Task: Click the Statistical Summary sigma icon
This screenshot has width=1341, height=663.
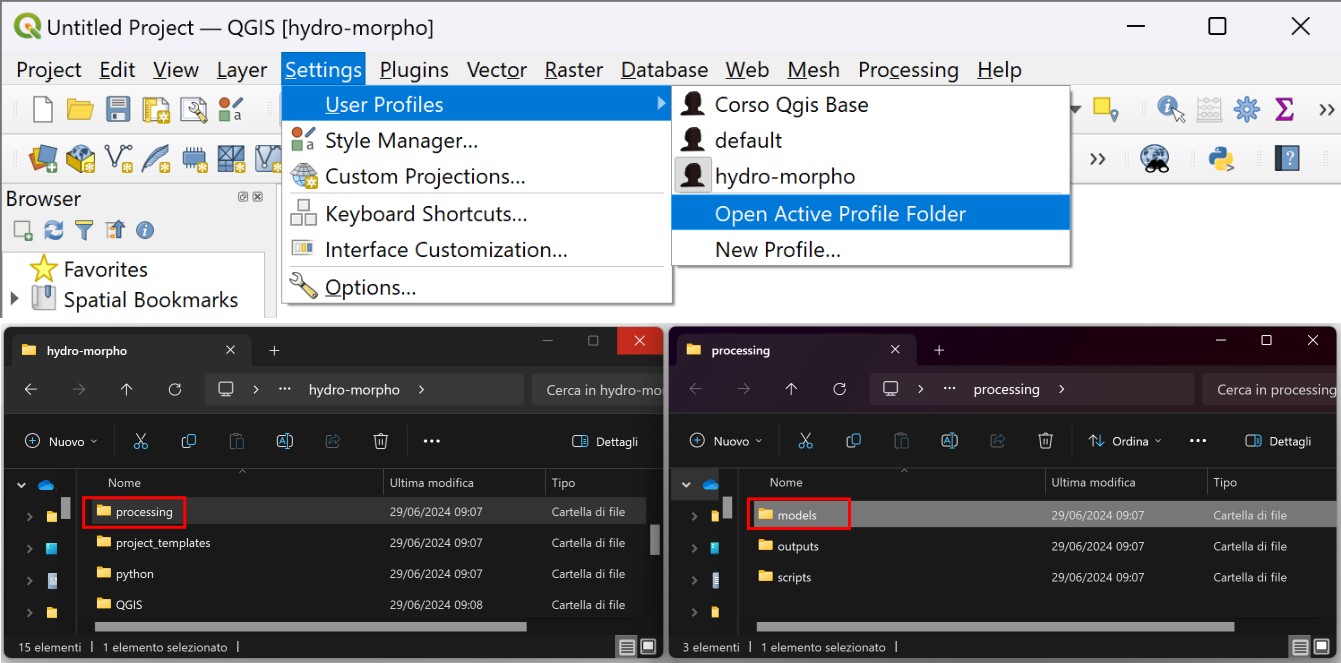Action: point(1285,109)
